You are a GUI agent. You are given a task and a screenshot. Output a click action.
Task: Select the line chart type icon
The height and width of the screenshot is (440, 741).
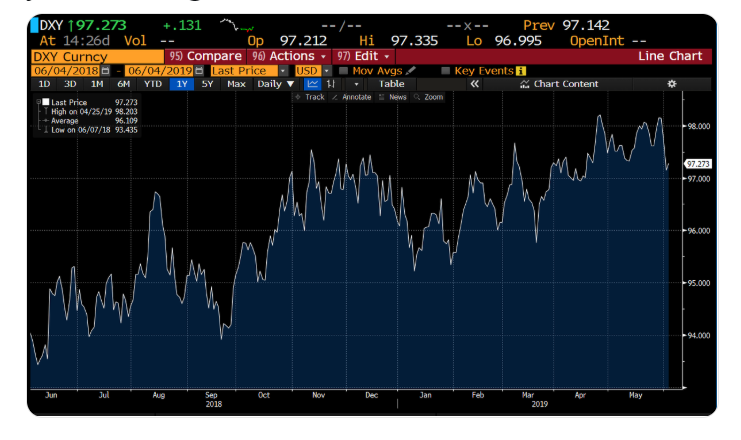pos(312,84)
